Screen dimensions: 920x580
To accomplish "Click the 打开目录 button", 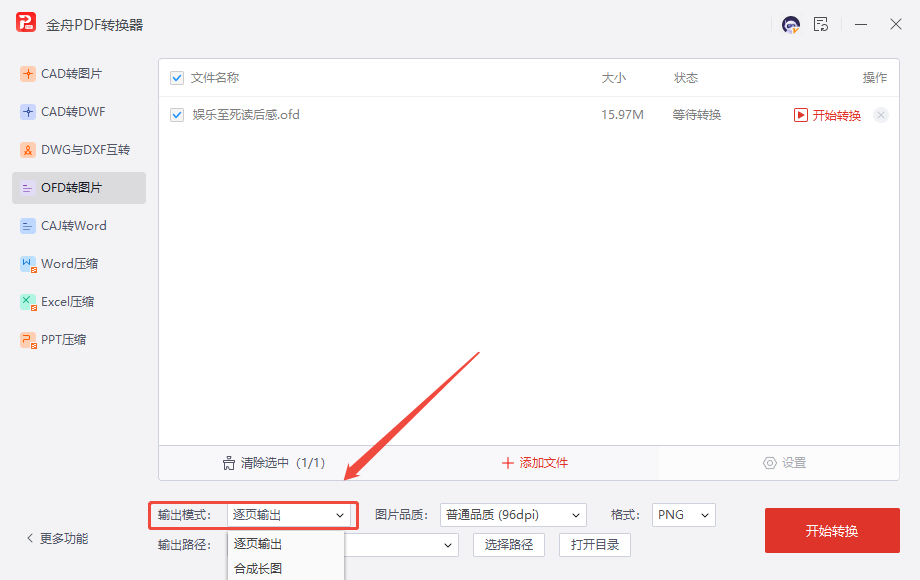I will coord(594,545).
